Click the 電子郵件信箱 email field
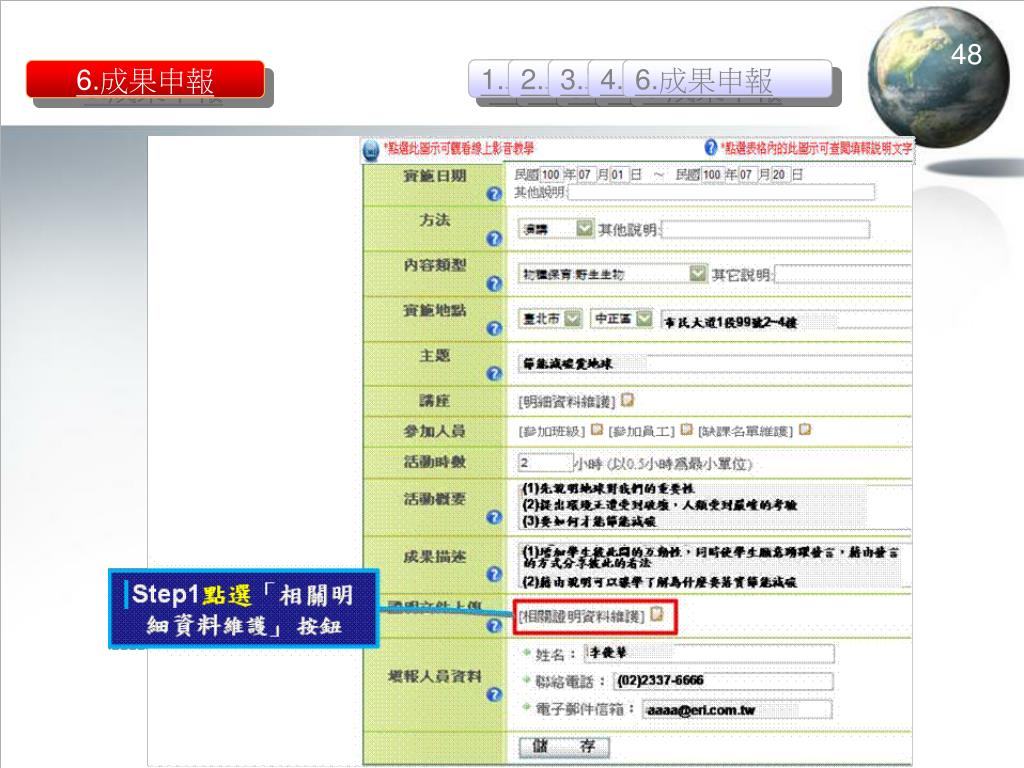This screenshot has height=768, width=1024. 737,709
